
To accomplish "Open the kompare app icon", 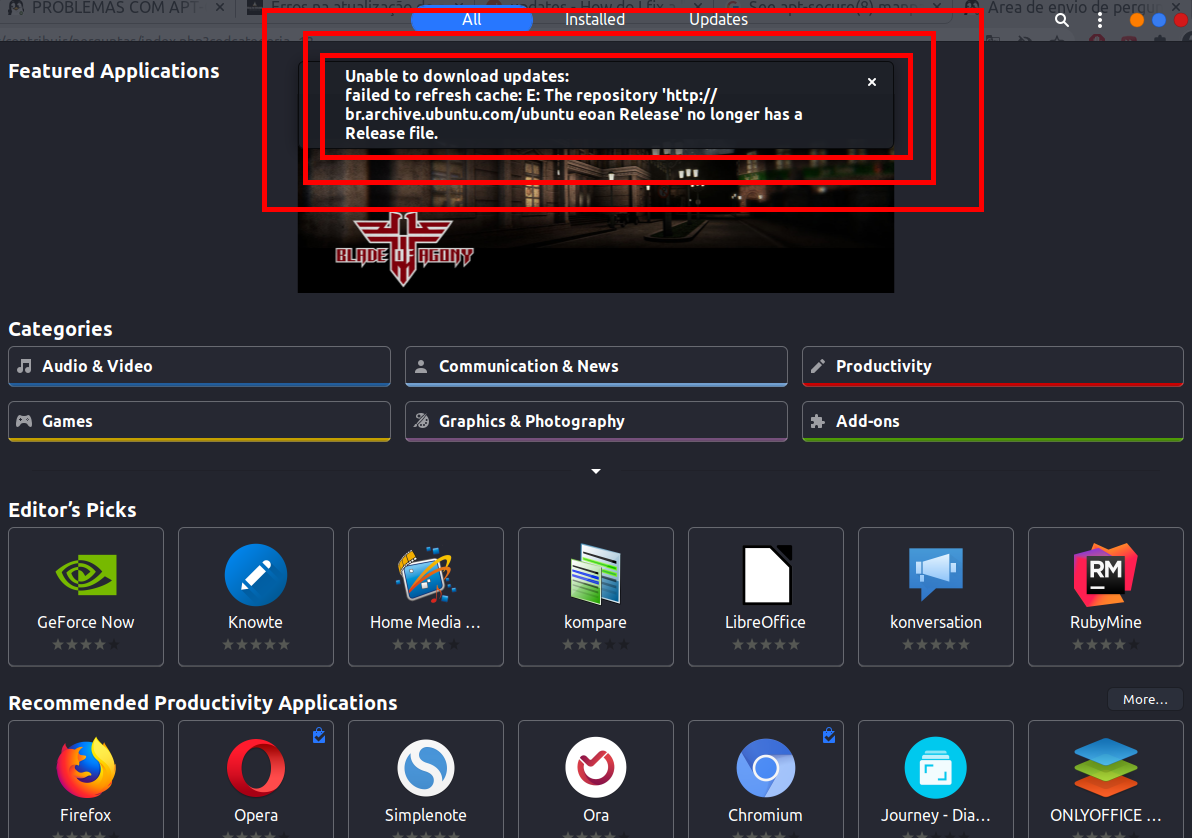I will pyautogui.click(x=595, y=575).
